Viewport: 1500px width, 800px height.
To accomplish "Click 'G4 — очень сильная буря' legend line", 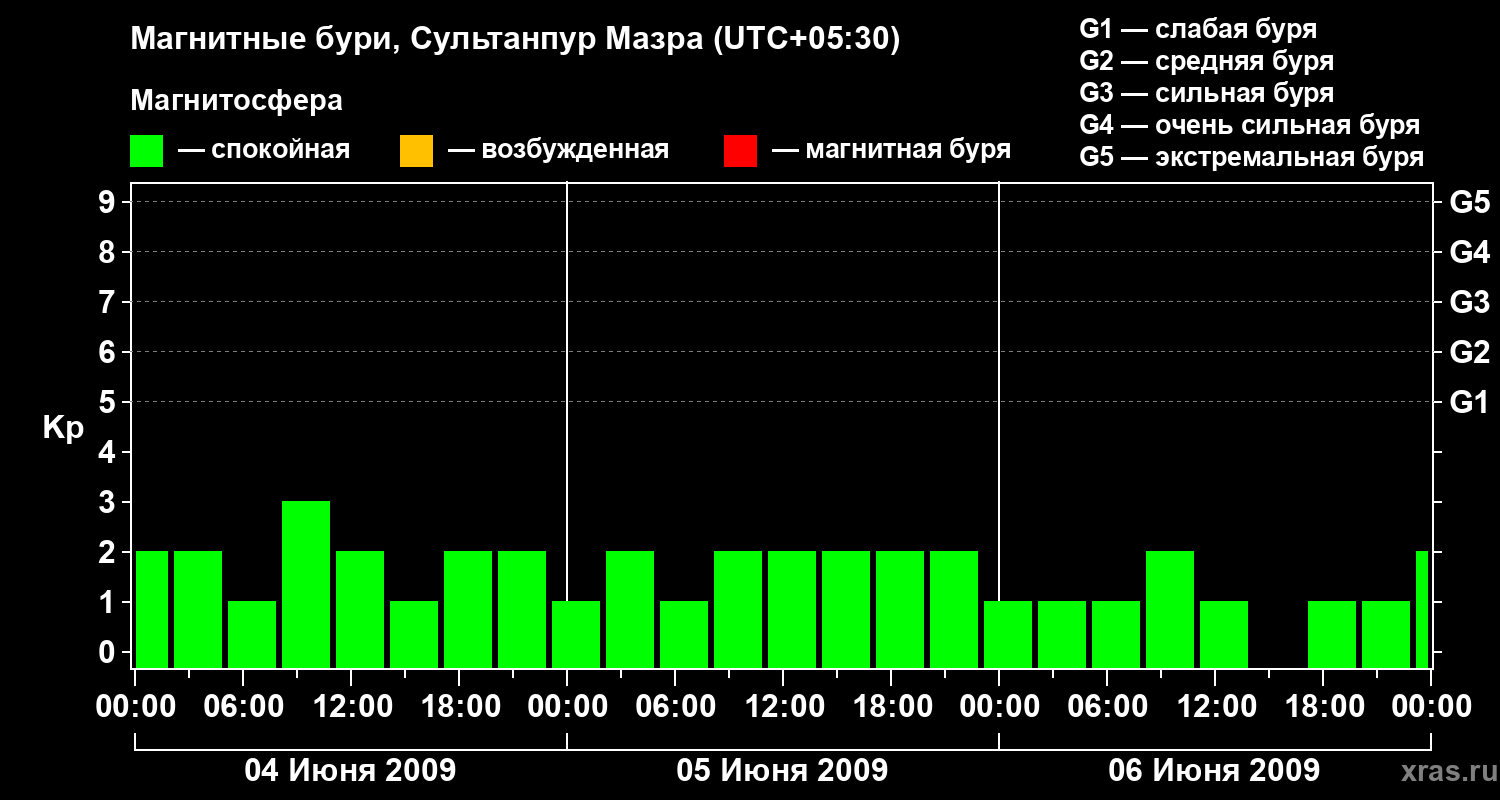I will pyautogui.click(x=1250, y=125).
